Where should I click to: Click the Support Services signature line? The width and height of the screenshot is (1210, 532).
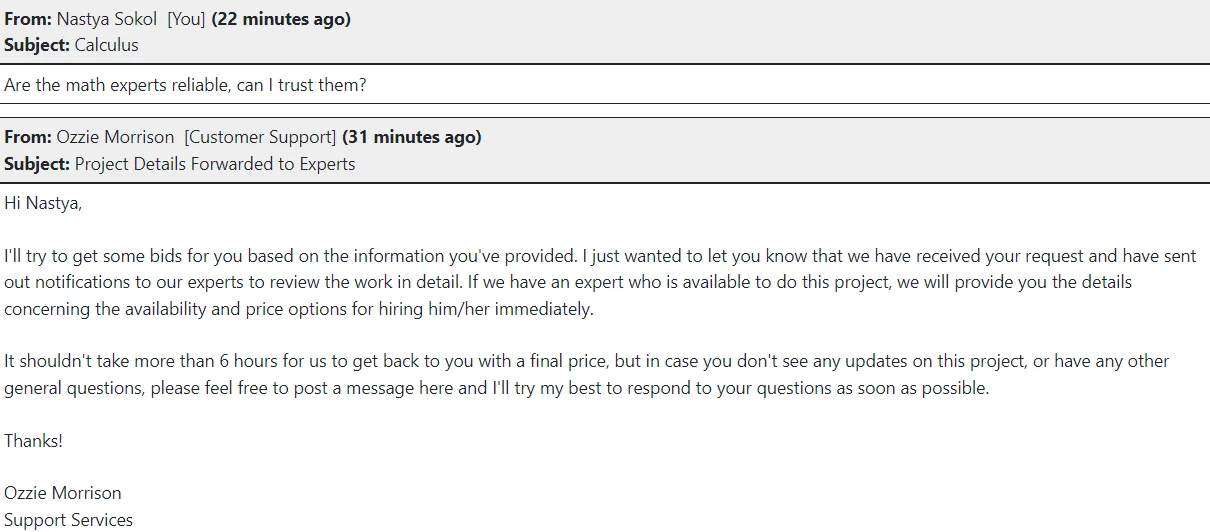tap(68, 520)
